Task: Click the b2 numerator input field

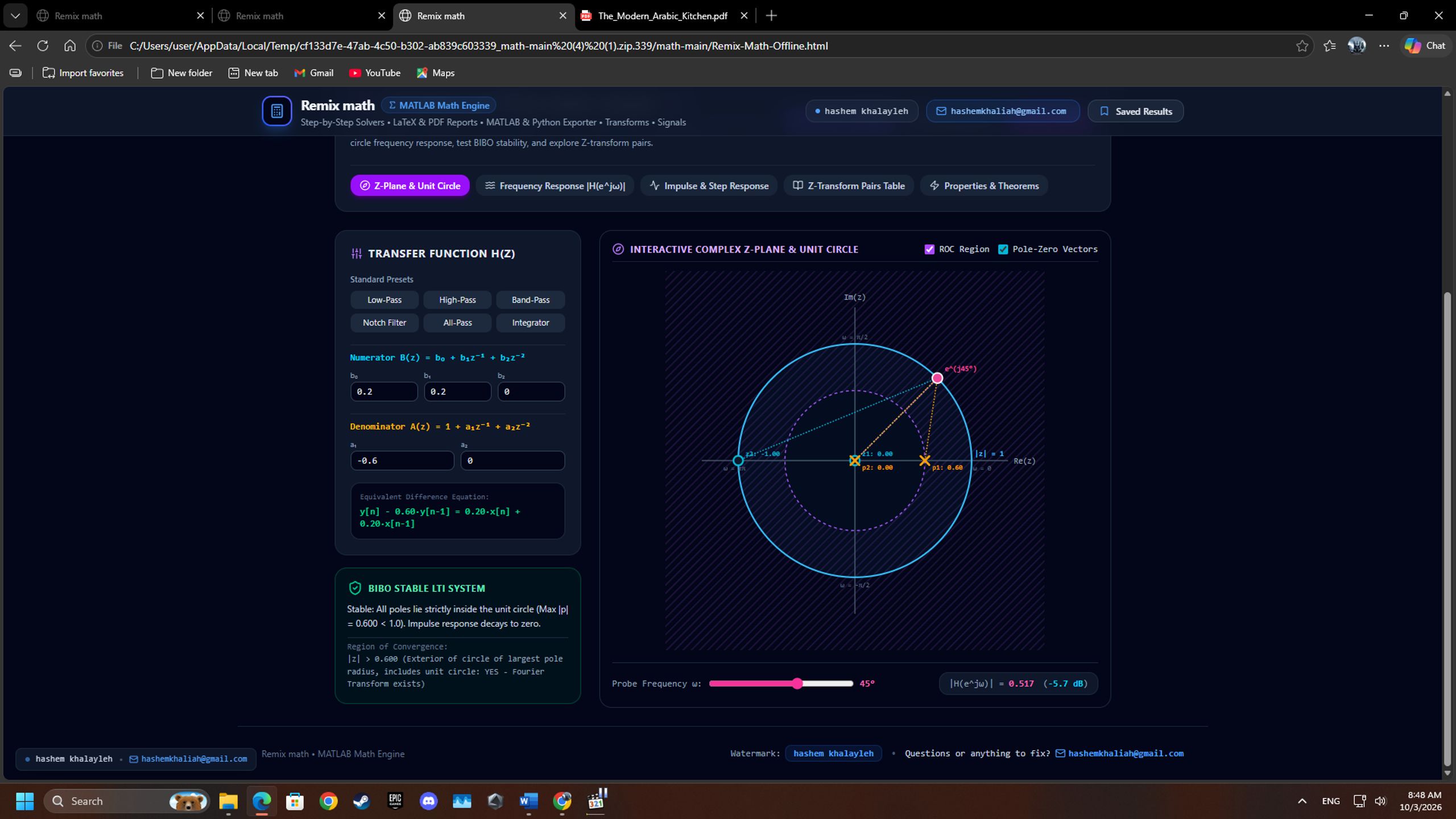Action: 531,391
